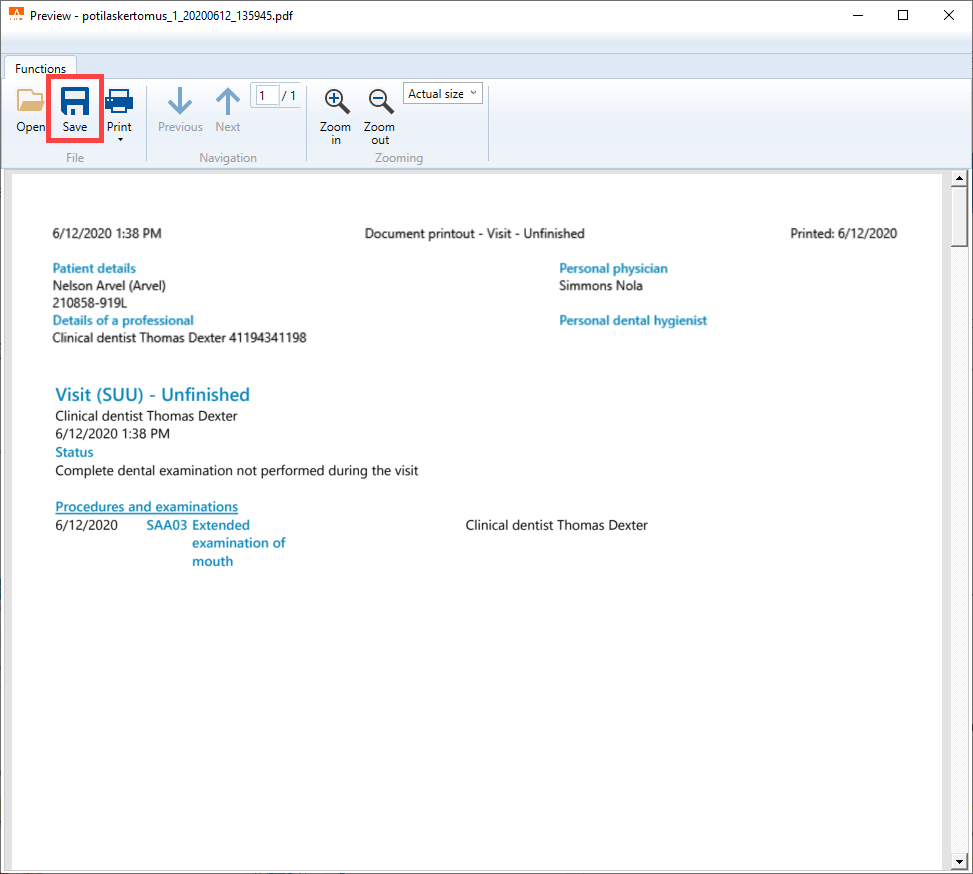The width and height of the screenshot is (973, 874).
Task: Expand the Print dropdown arrow
Action: pyautogui.click(x=120, y=140)
